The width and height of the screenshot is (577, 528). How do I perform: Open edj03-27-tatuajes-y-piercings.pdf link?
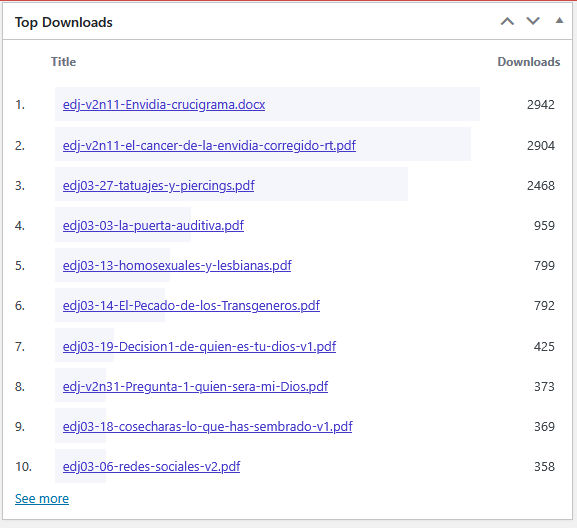click(x=159, y=185)
